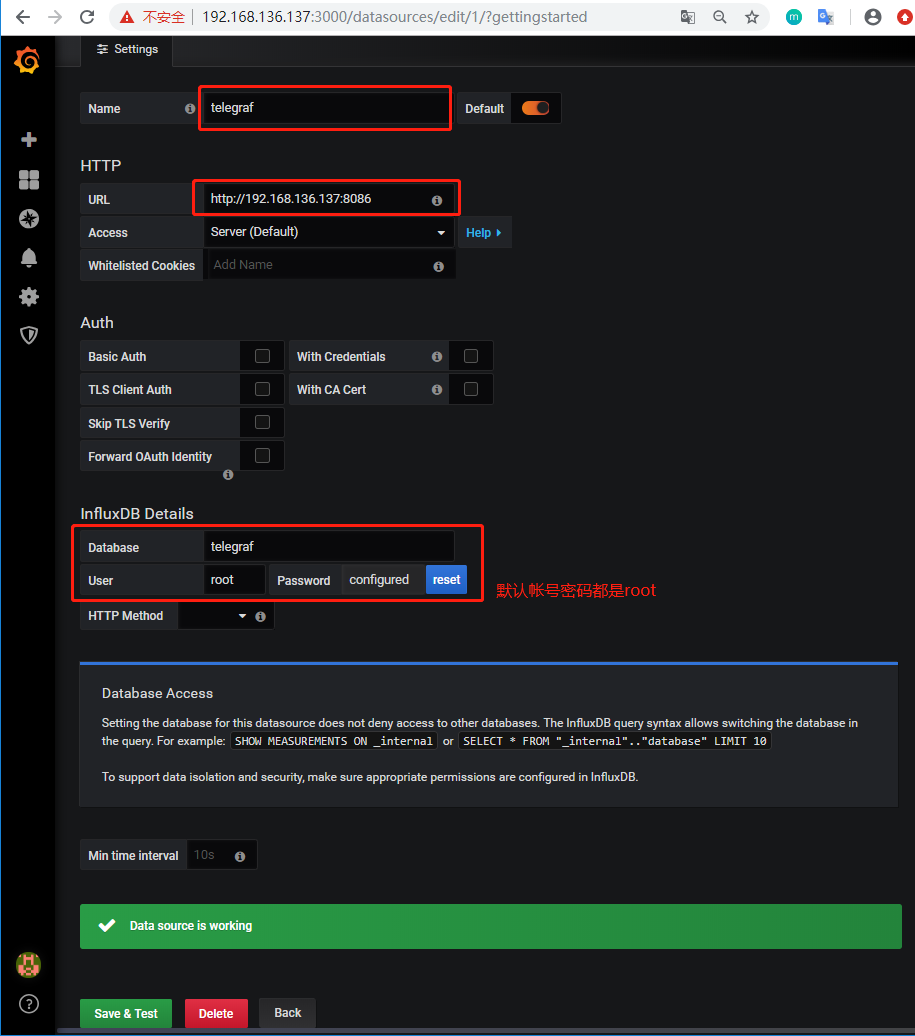Enable the TLS Client Auth checkbox
This screenshot has width=915, height=1036.
tap(262, 389)
